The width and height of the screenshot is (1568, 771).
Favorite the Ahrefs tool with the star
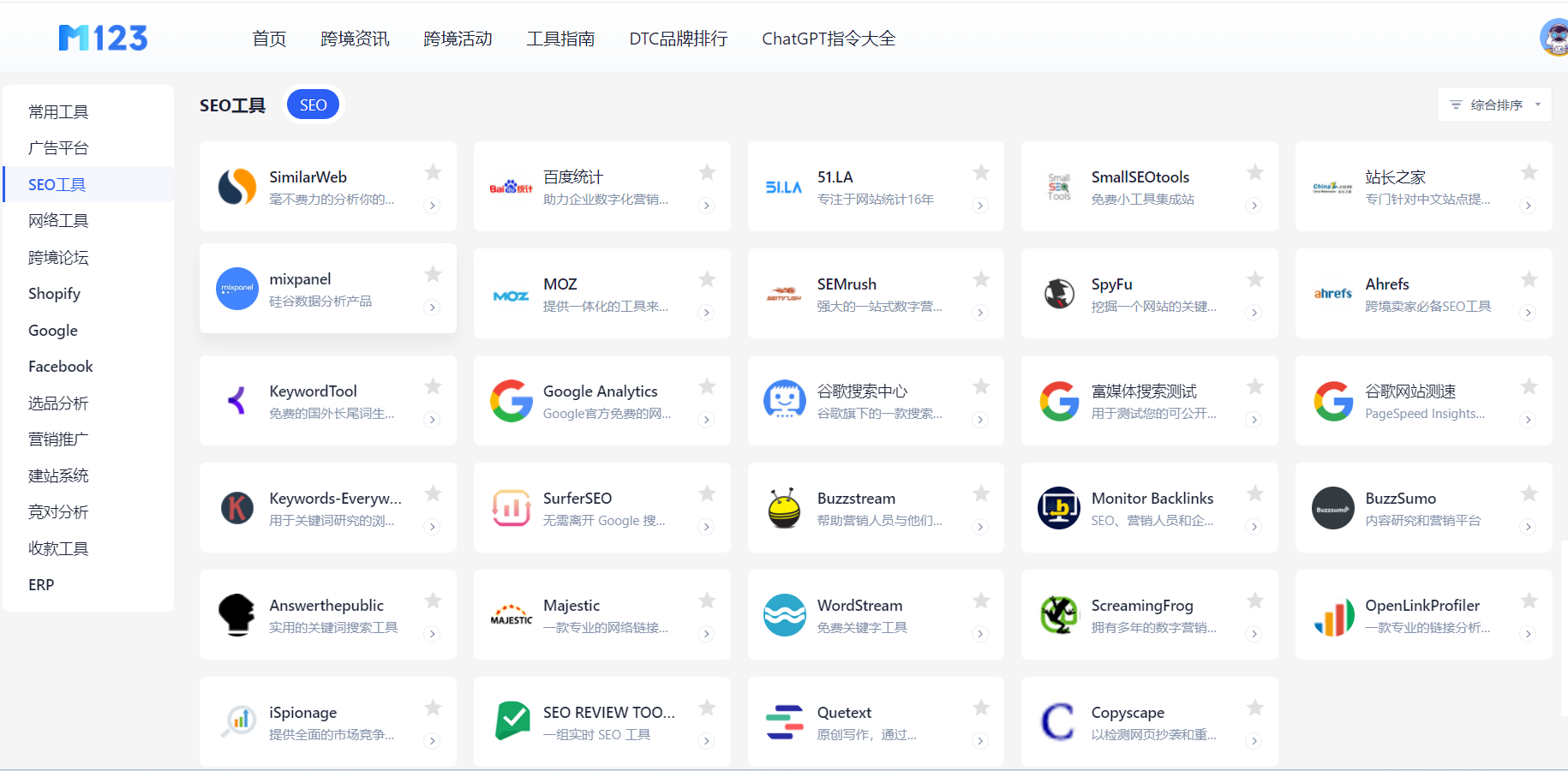pos(1529,278)
